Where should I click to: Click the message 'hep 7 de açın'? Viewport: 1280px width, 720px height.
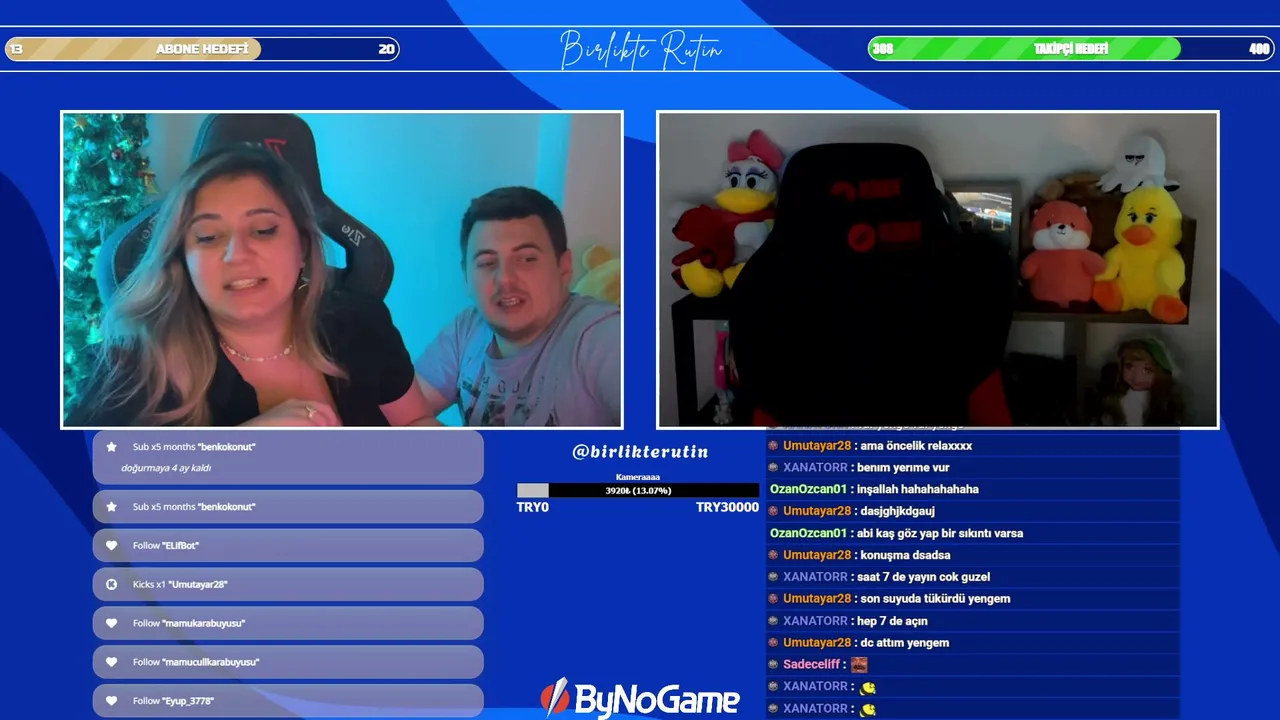click(892, 621)
